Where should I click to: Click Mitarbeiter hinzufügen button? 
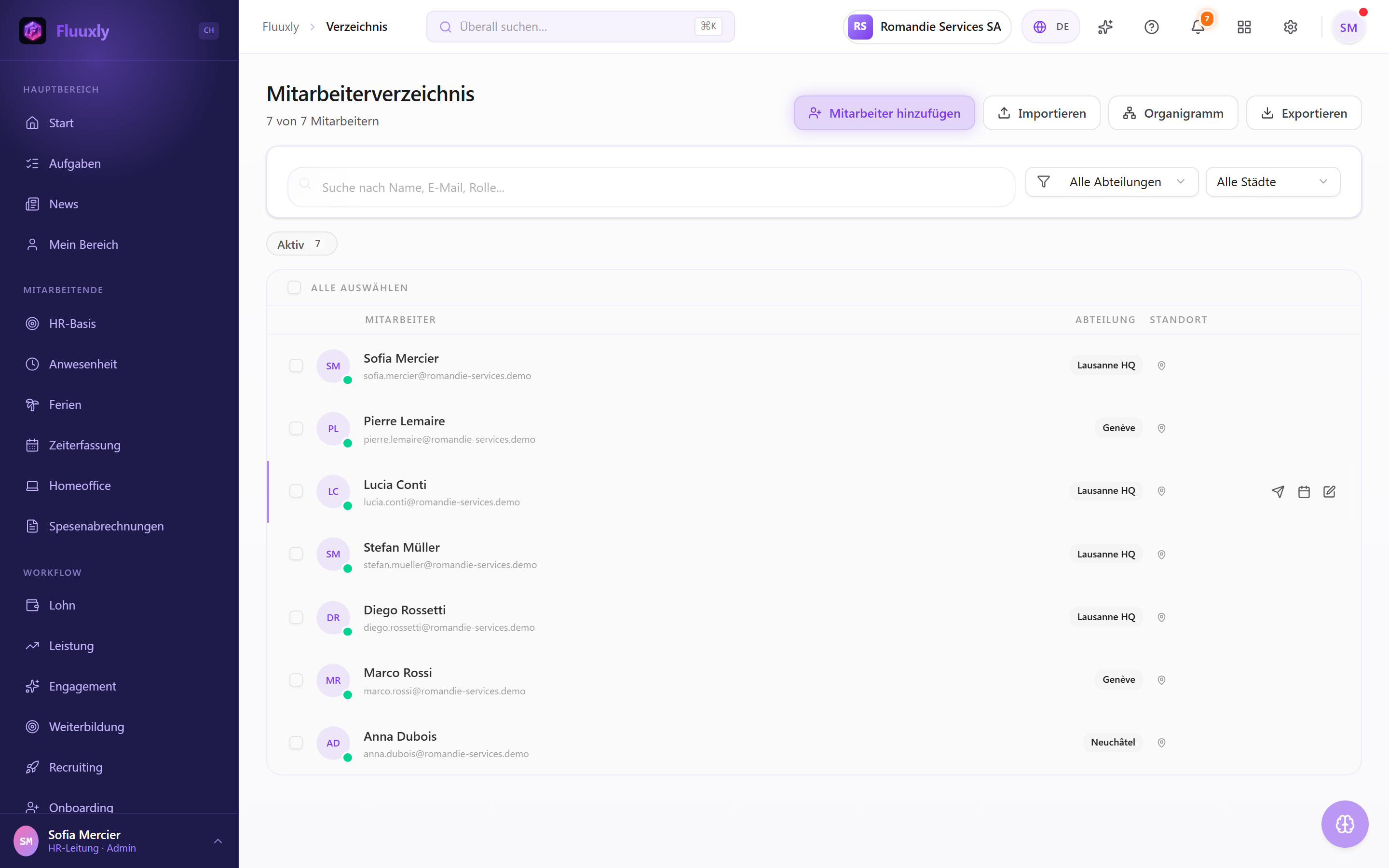click(x=884, y=113)
